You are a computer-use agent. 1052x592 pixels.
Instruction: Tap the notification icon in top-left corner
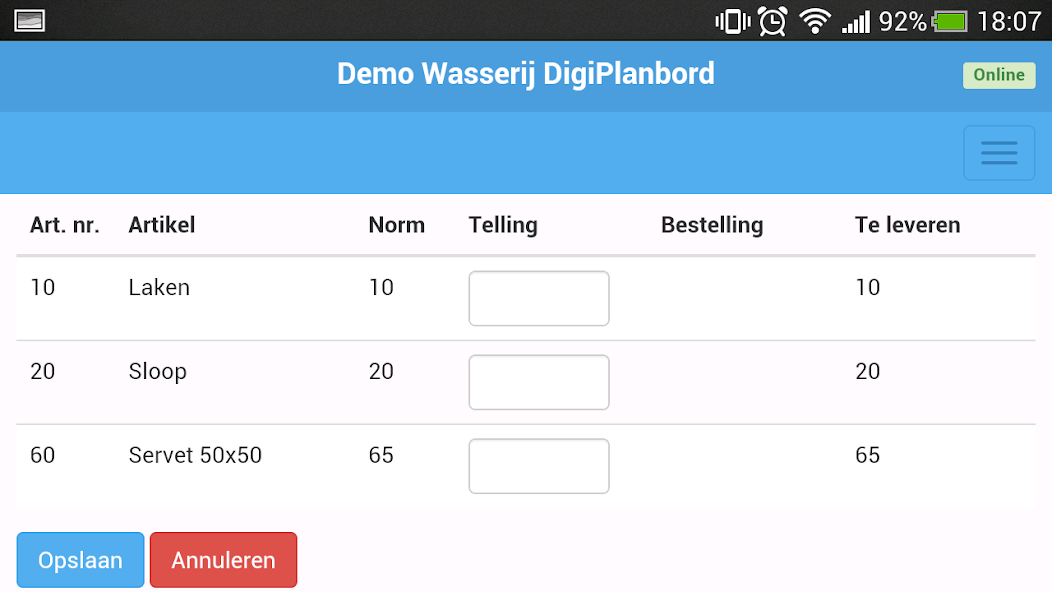tap(30, 20)
